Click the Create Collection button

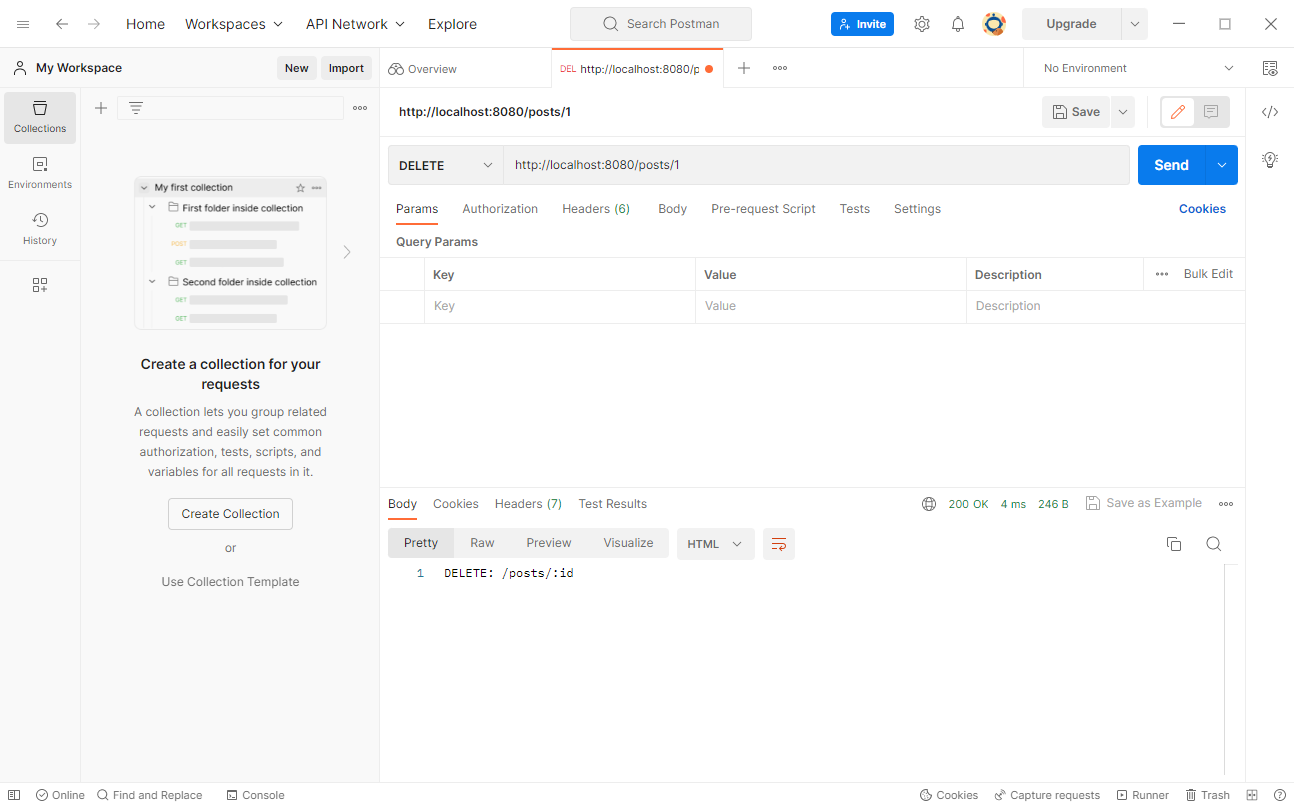pos(230,514)
